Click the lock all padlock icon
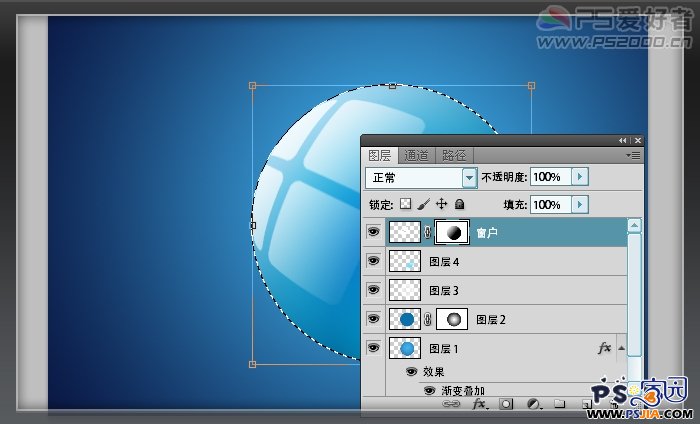 (459, 204)
